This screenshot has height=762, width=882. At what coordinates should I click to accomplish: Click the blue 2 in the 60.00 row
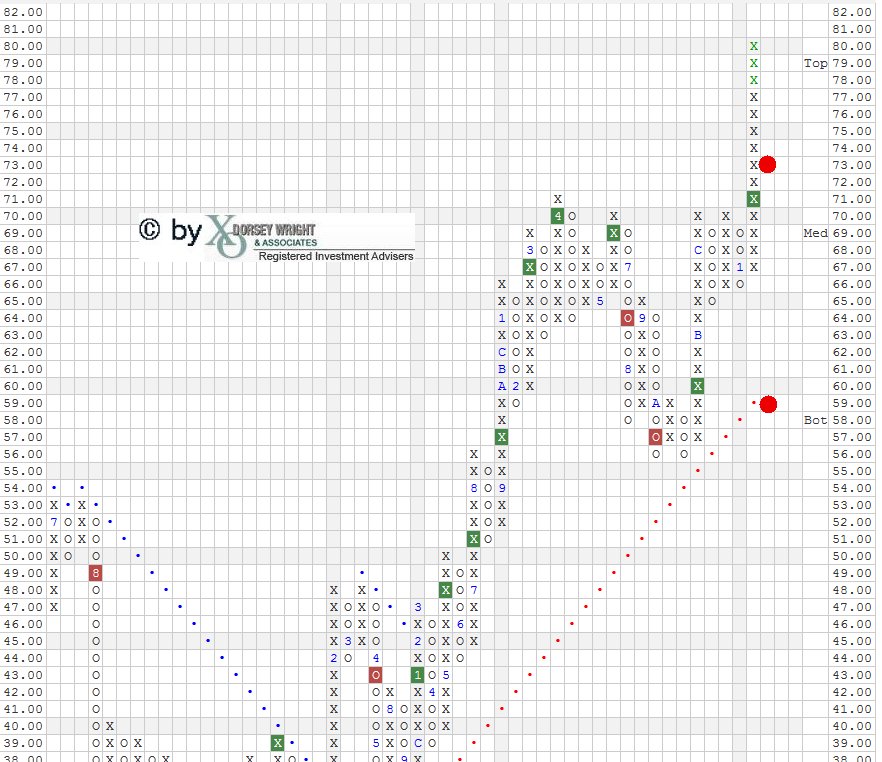[515, 386]
